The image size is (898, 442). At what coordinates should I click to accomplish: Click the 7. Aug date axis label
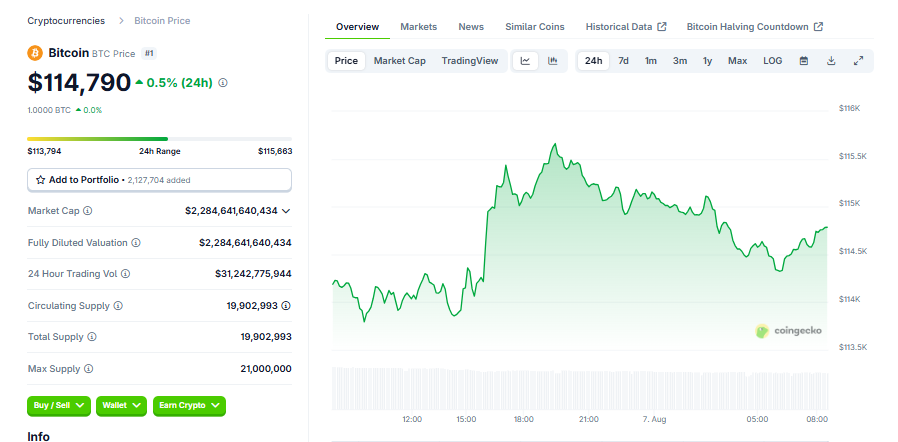[x=655, y=420]
